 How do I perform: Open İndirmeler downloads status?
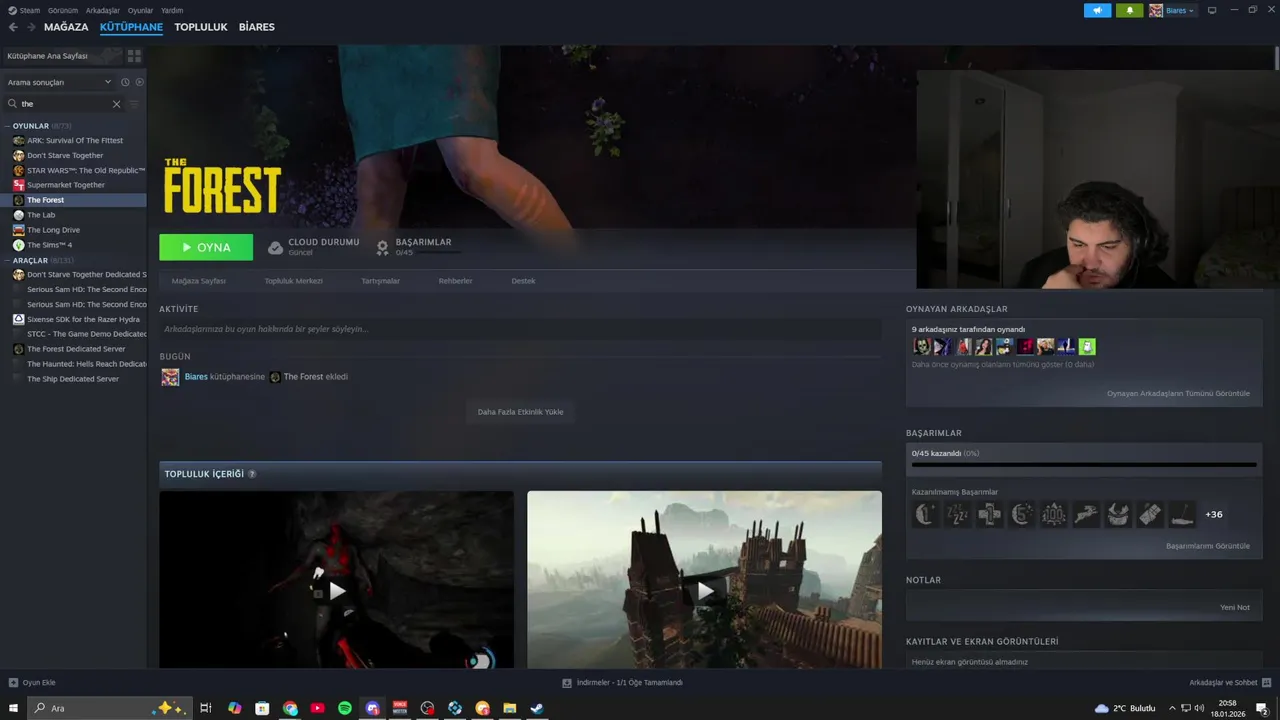pyautogui.click(x=622, y=683)
